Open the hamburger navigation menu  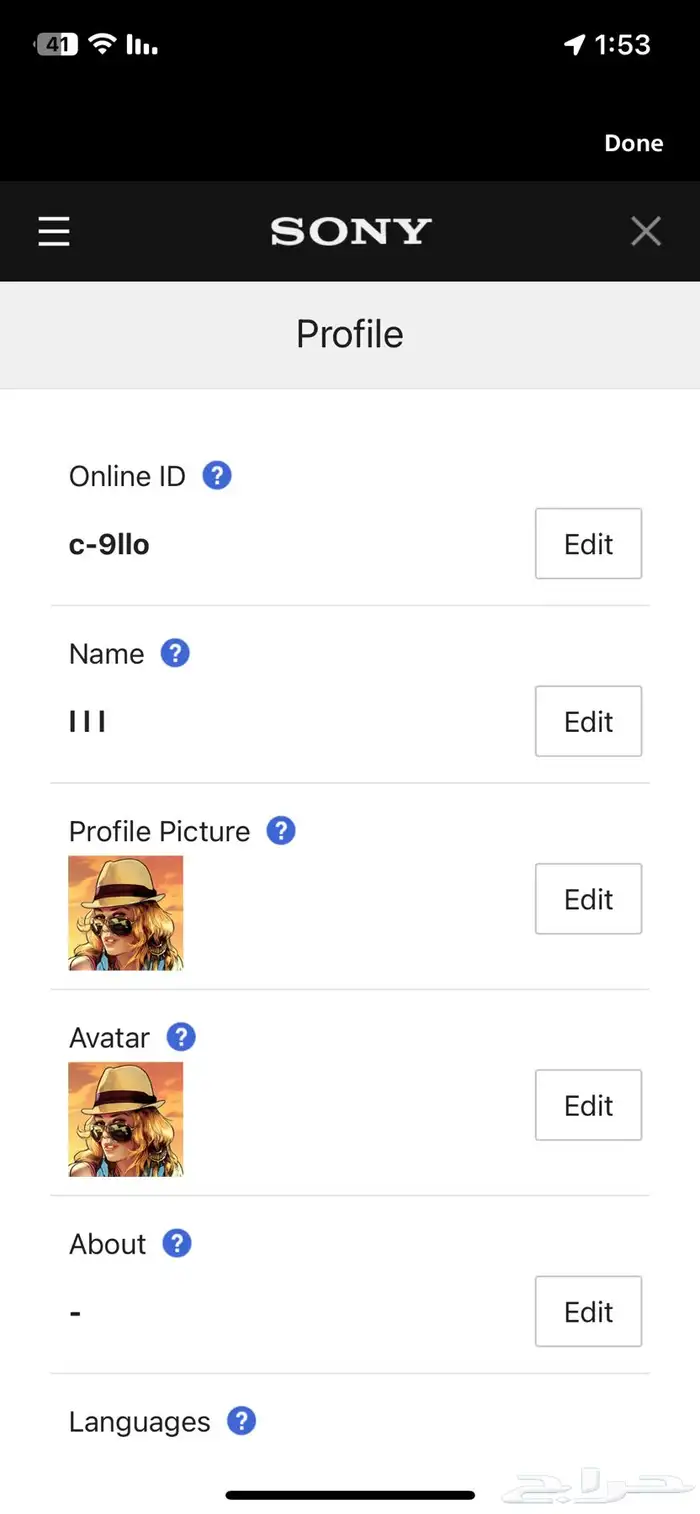click(53, 231)
